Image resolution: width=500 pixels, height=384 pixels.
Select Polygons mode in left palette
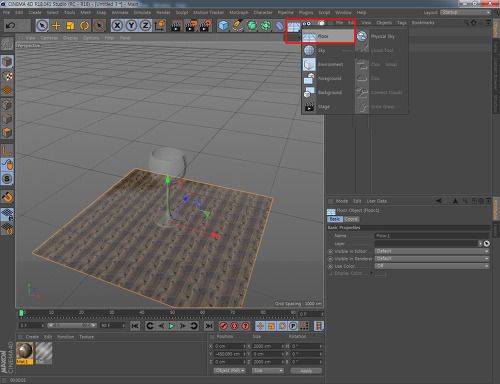pos(7,133)
